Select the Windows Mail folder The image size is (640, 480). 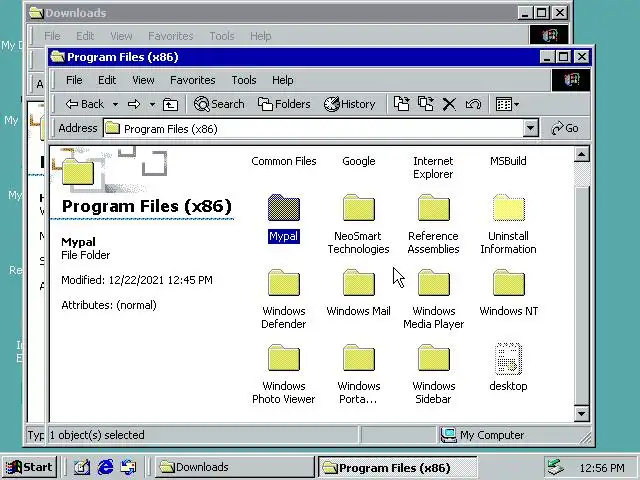pos(358,282)
